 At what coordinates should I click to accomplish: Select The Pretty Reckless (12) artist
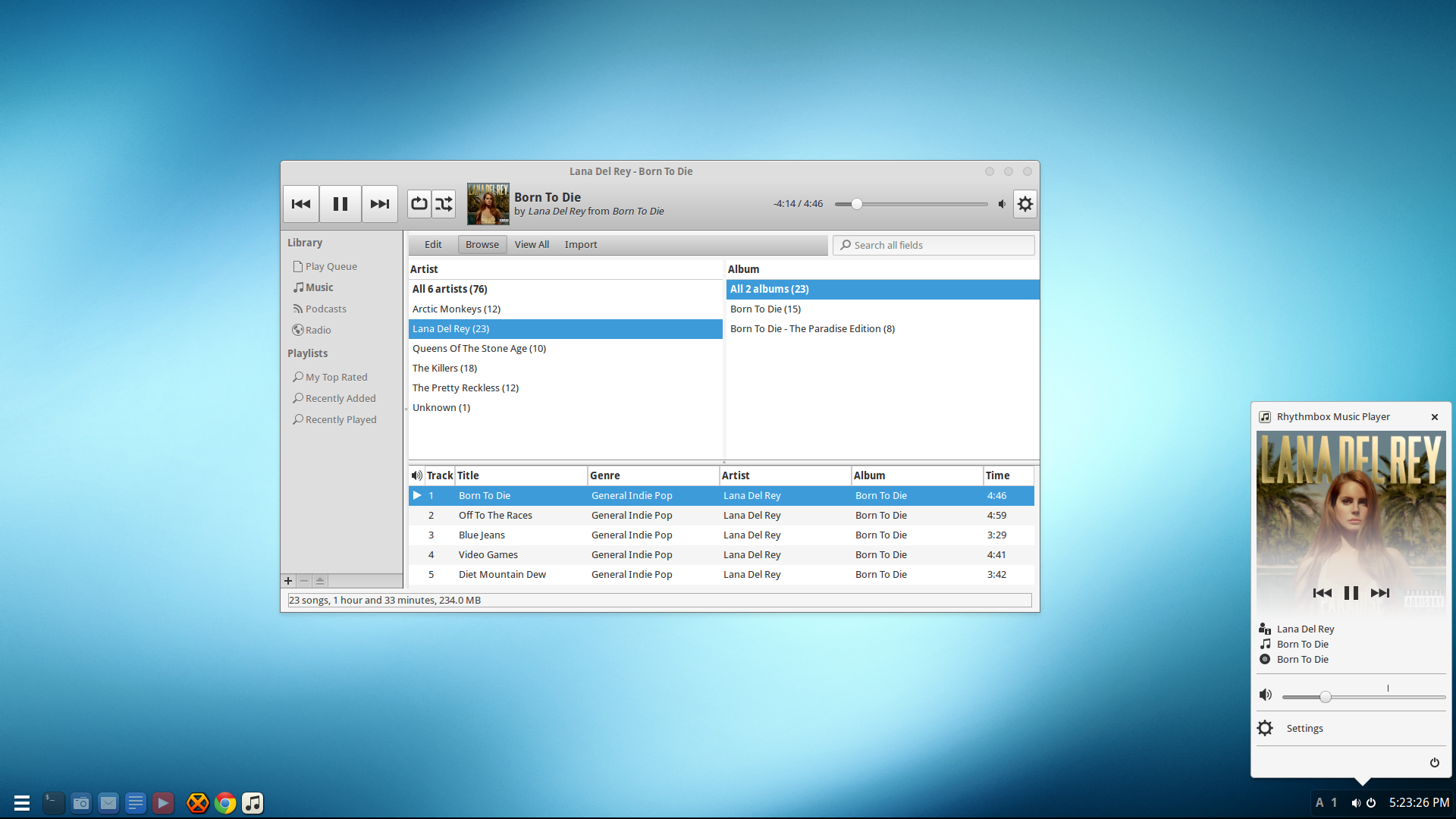(x=566, y=388)
